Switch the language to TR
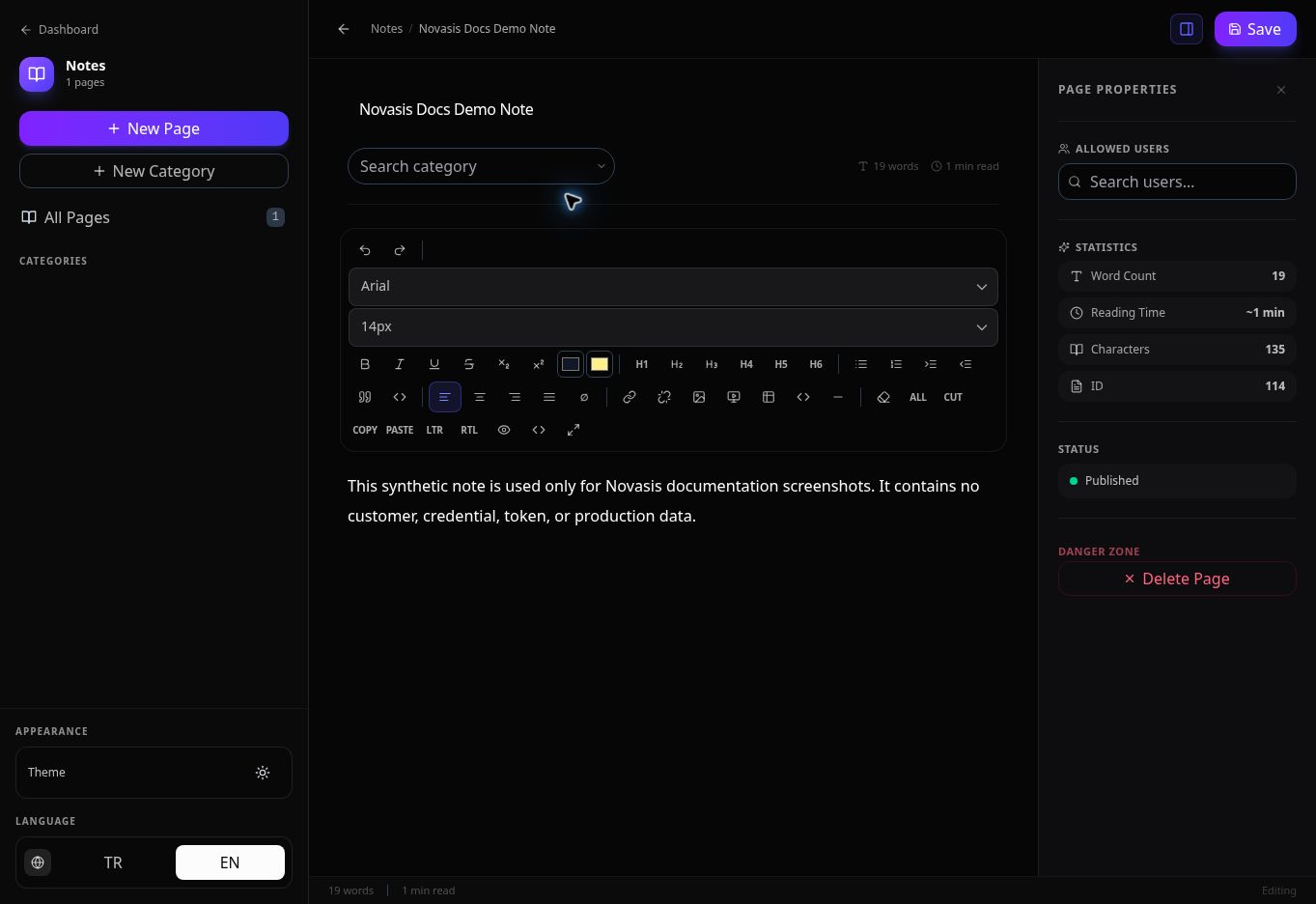Viewport: 1316px width, 904px height. (113, 862)
